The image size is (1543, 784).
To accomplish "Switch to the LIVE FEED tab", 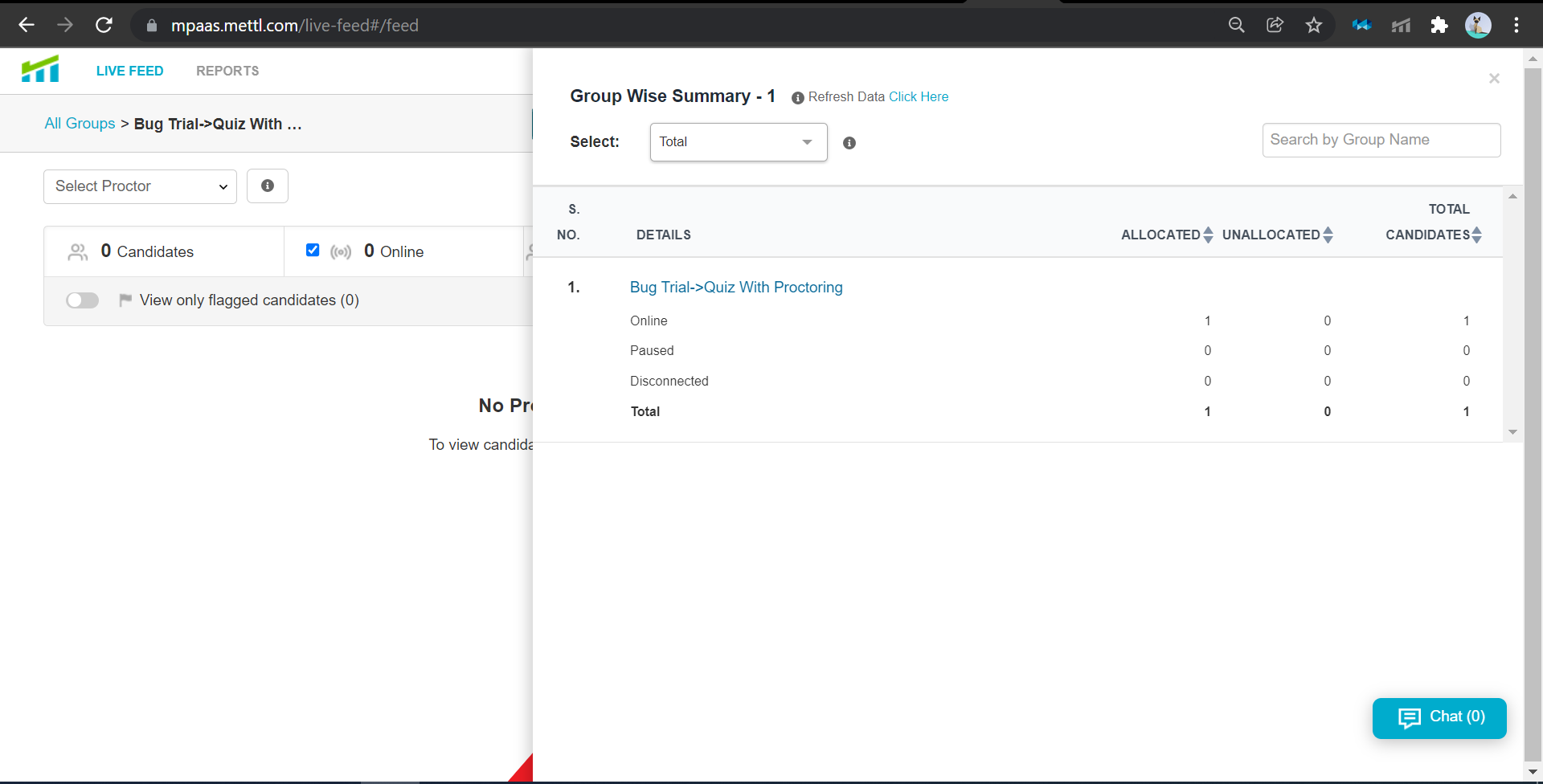I will point(130,71).
